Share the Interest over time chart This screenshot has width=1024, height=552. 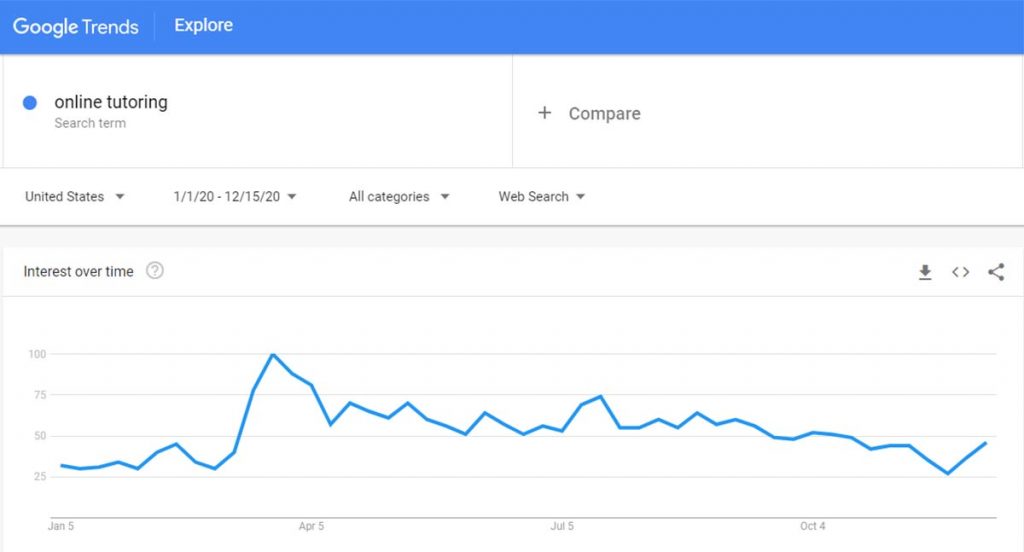click(x=996, y=272)
